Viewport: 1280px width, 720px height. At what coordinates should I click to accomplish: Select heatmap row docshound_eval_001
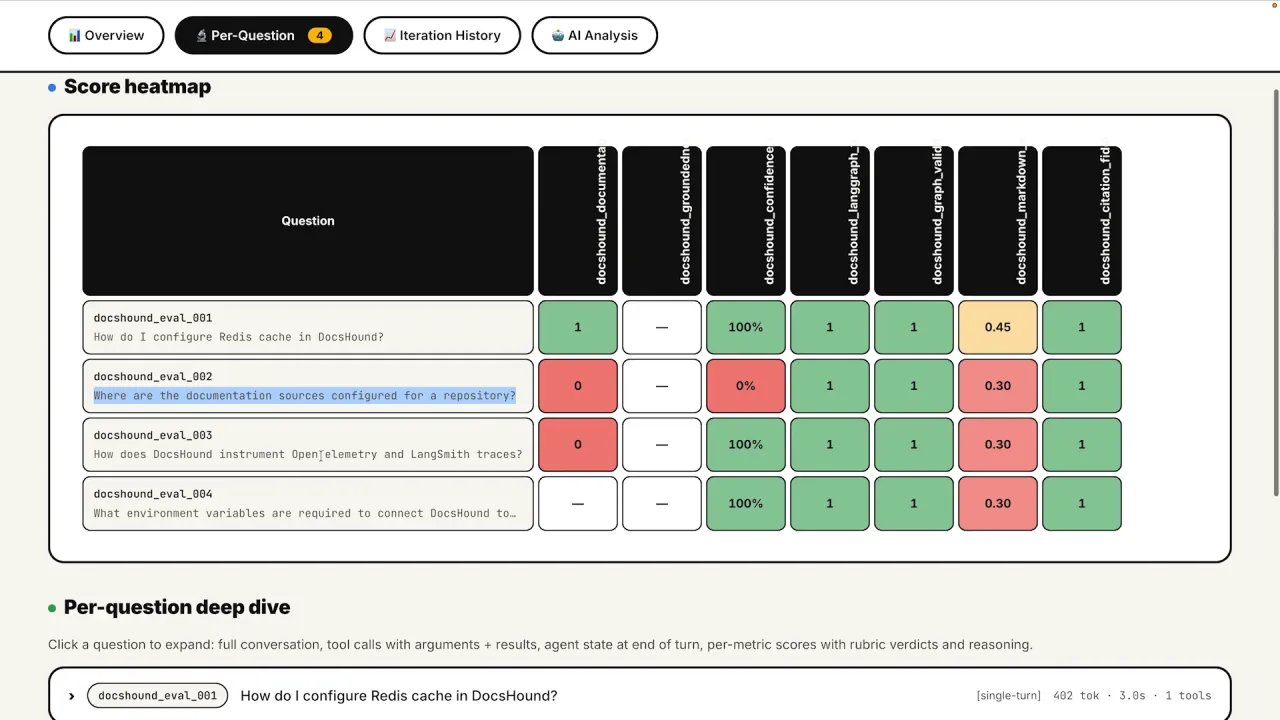point(308,327)
